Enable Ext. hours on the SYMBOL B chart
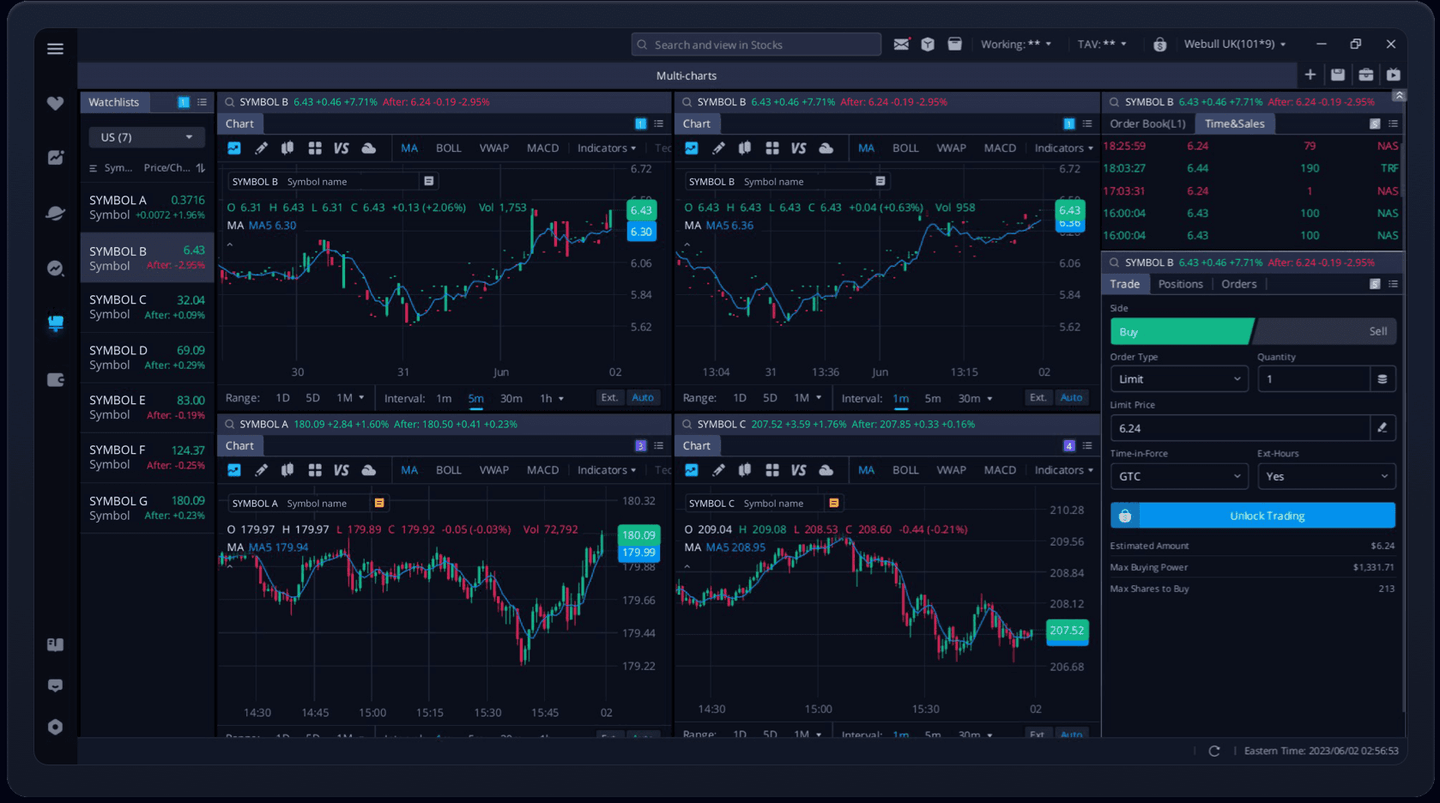1440x803 pixels. 609,397
